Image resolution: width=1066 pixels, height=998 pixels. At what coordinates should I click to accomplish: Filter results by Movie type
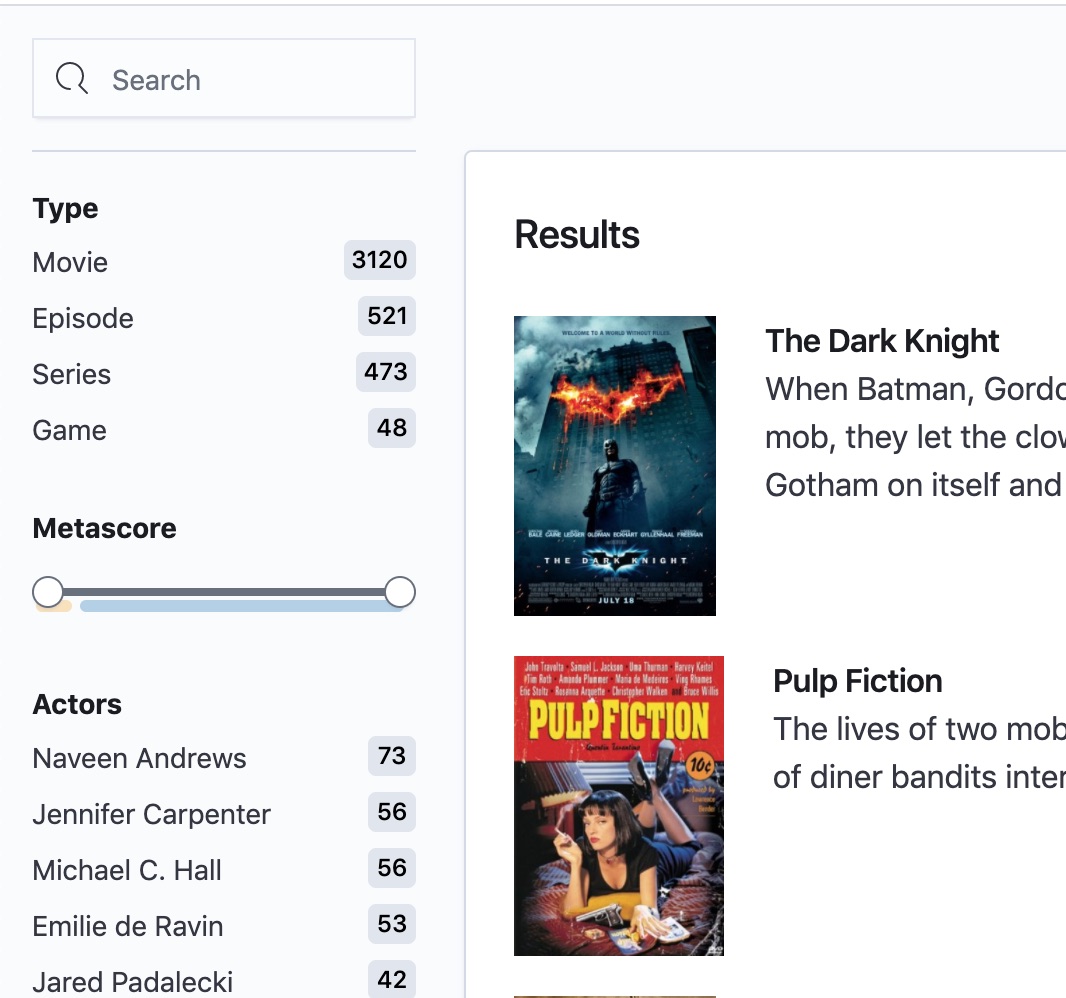coord(224,262)
